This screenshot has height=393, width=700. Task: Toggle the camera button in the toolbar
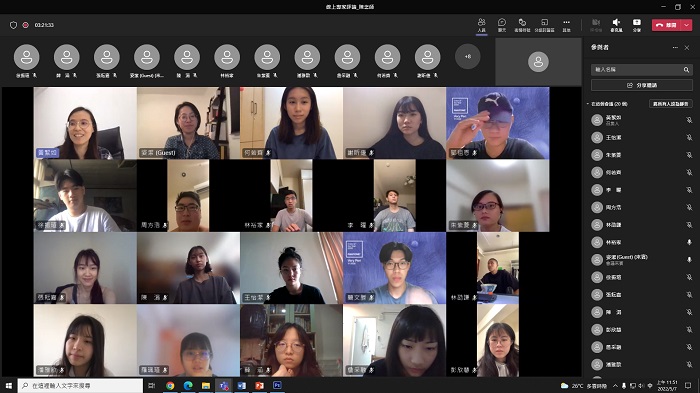click(x=596, y=25)
